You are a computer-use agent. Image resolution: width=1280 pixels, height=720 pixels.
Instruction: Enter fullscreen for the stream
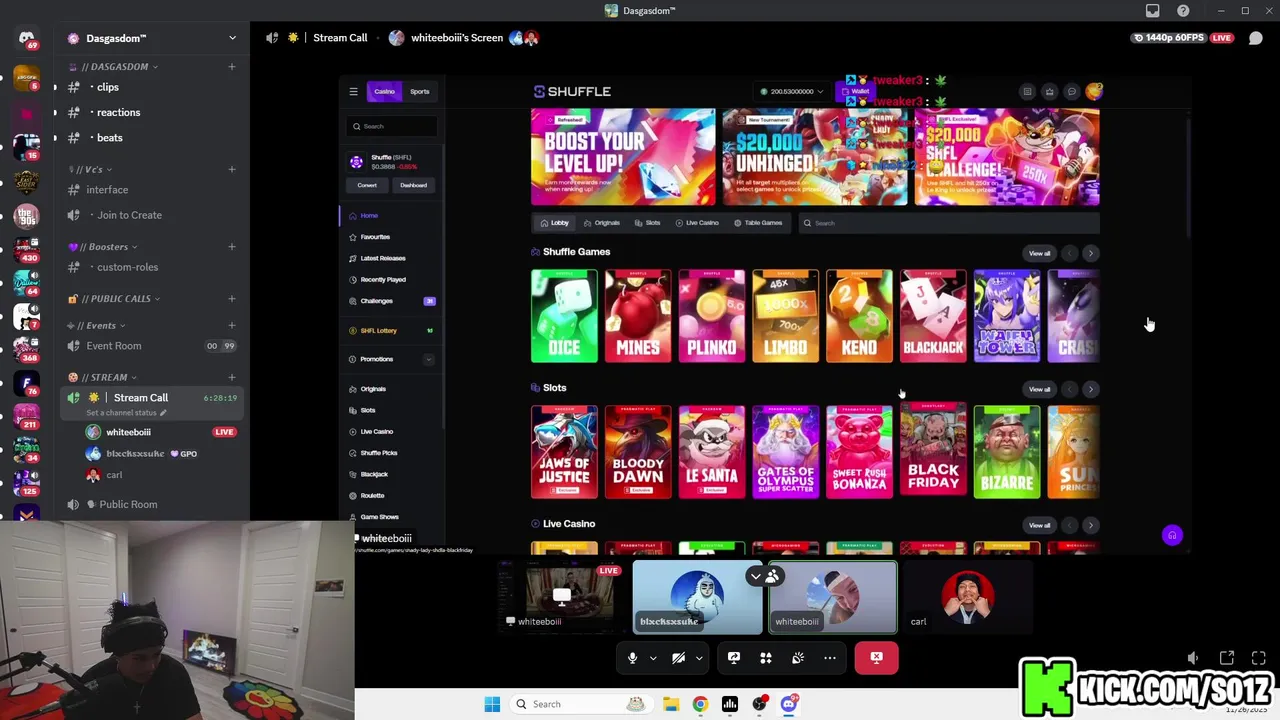click(1259, 658)
